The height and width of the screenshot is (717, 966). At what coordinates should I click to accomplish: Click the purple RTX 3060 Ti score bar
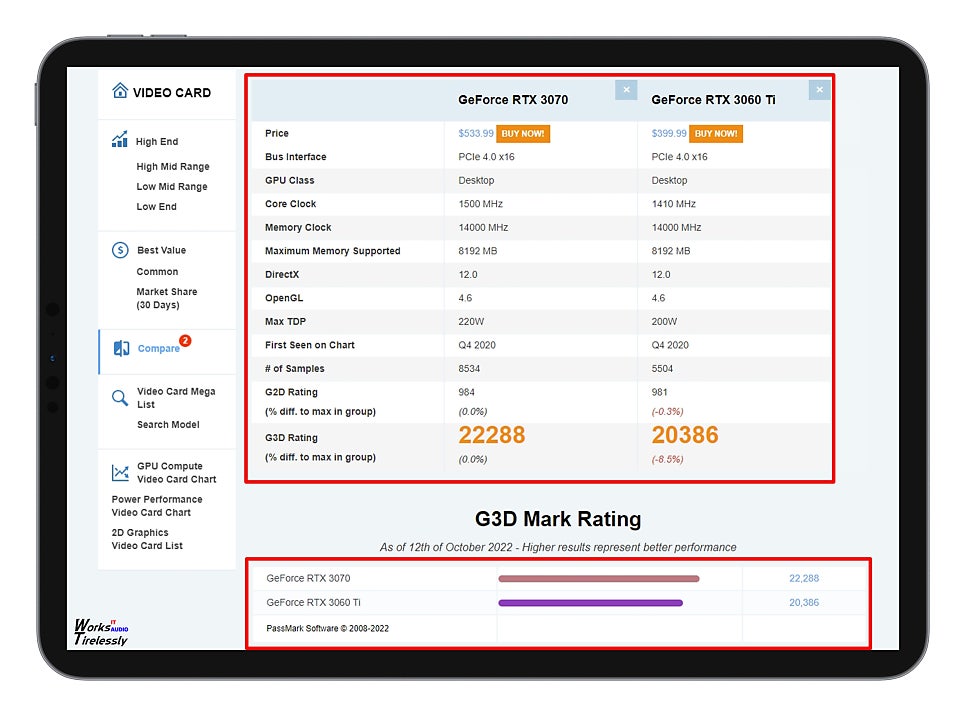[x=590, y=602]
